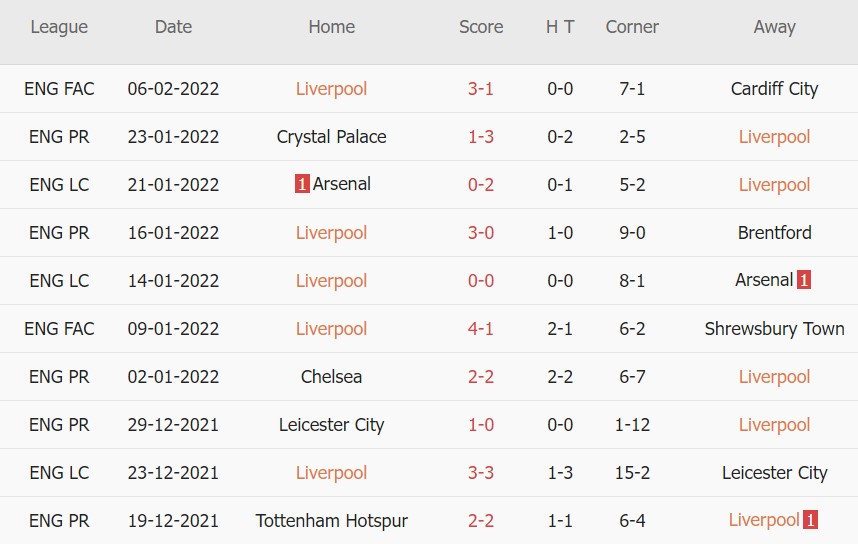Click the Score column header

pyautogui.click(x=481, y=27)
